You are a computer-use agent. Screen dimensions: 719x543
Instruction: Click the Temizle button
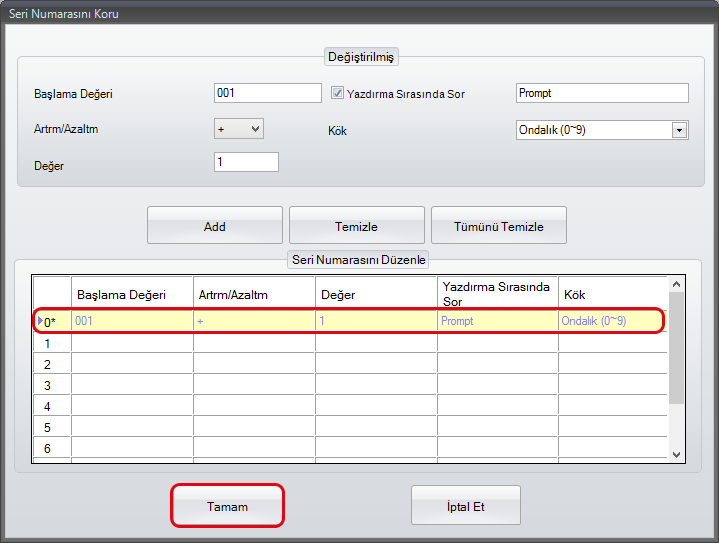pos(356,226)
